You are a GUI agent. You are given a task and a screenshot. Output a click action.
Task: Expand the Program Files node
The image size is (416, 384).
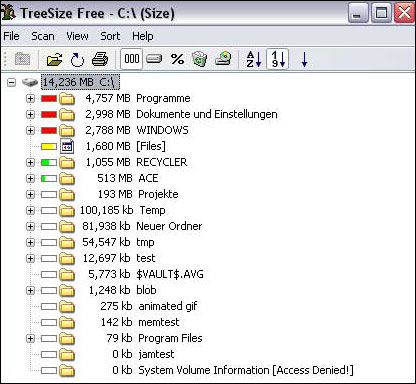coord(30,338)
